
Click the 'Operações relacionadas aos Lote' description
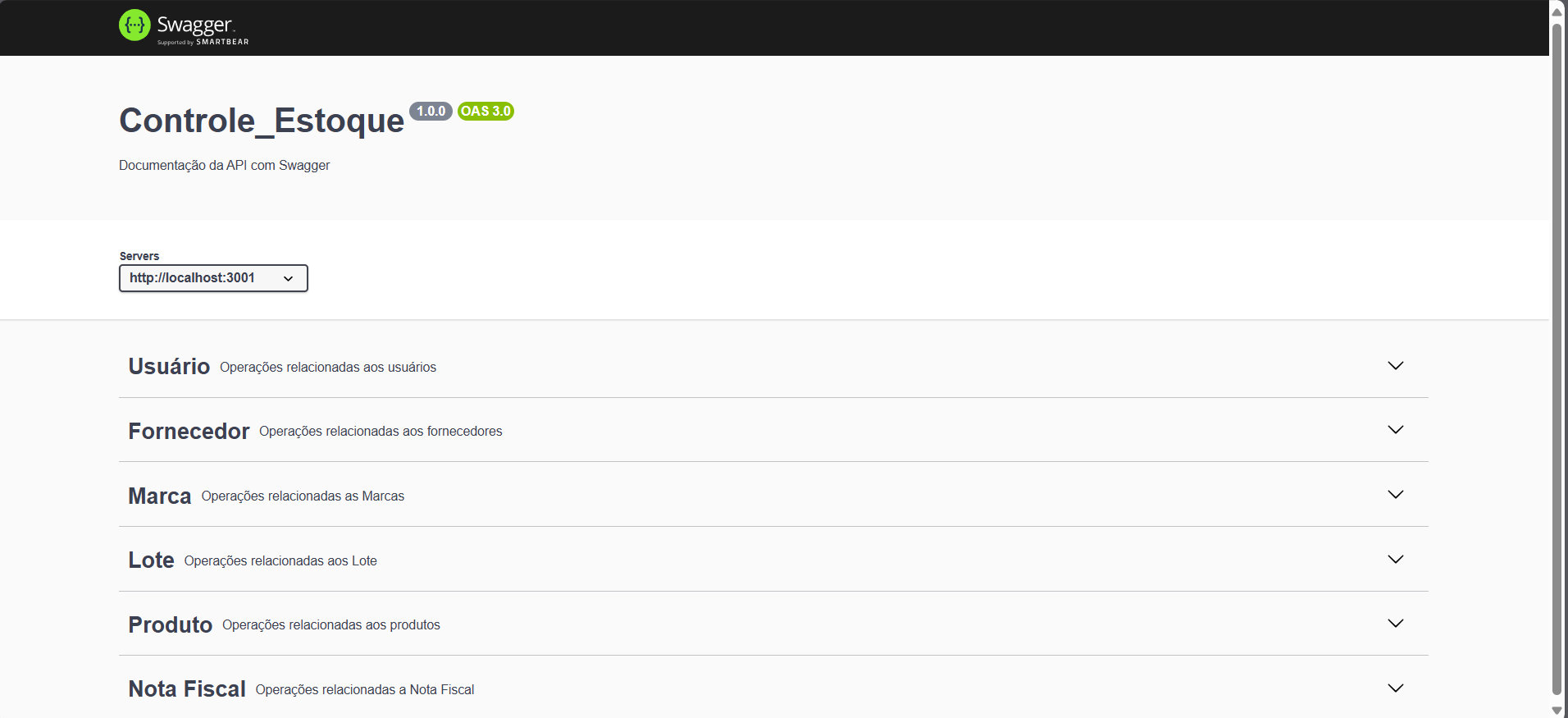[280, 561]
